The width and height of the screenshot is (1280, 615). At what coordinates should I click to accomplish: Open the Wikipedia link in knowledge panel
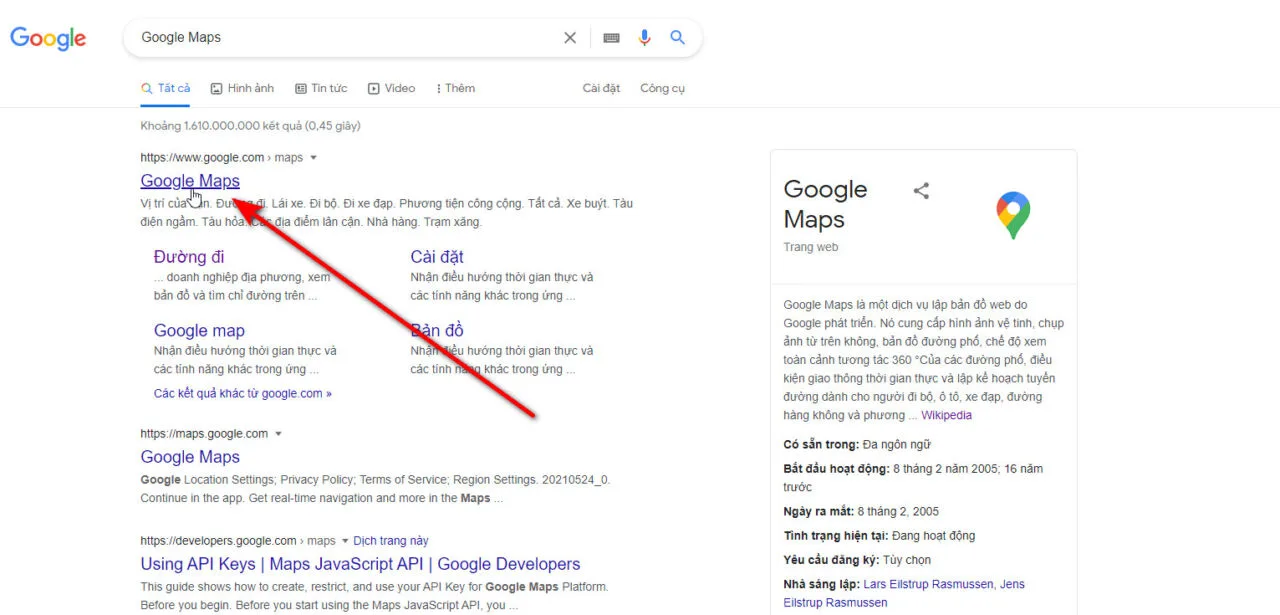pyautogui.click(x=946, y=416)
